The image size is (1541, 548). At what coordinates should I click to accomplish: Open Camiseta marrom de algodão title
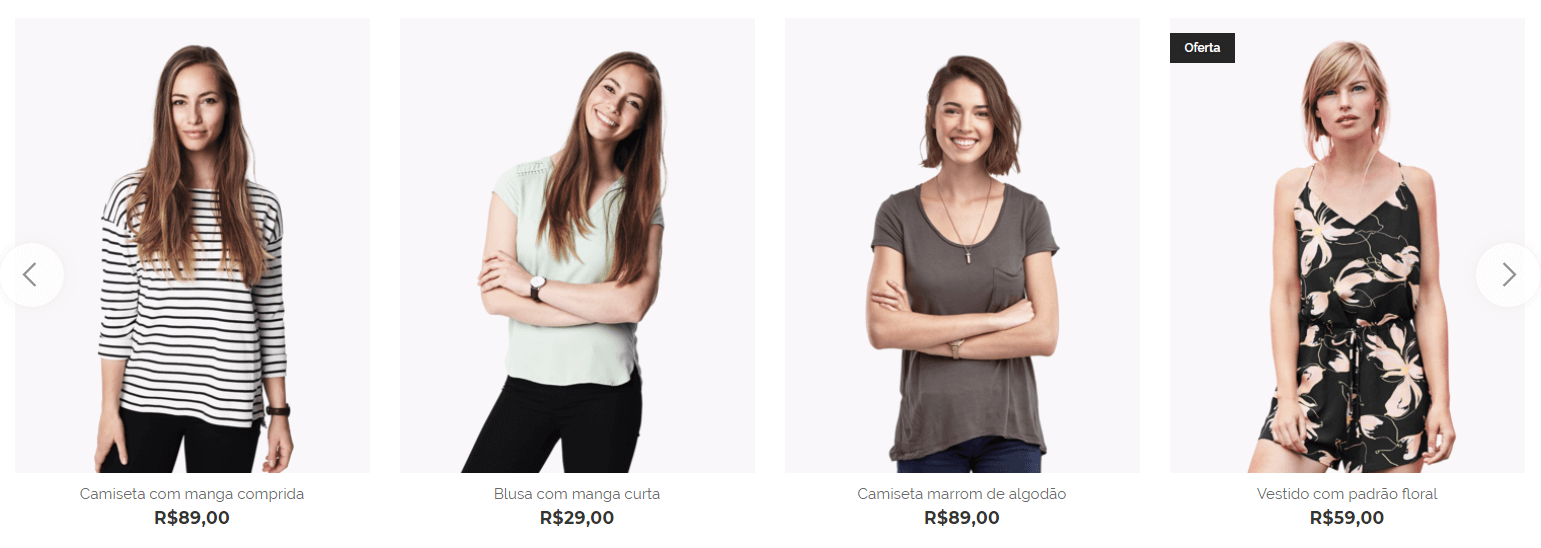point(962,494)
